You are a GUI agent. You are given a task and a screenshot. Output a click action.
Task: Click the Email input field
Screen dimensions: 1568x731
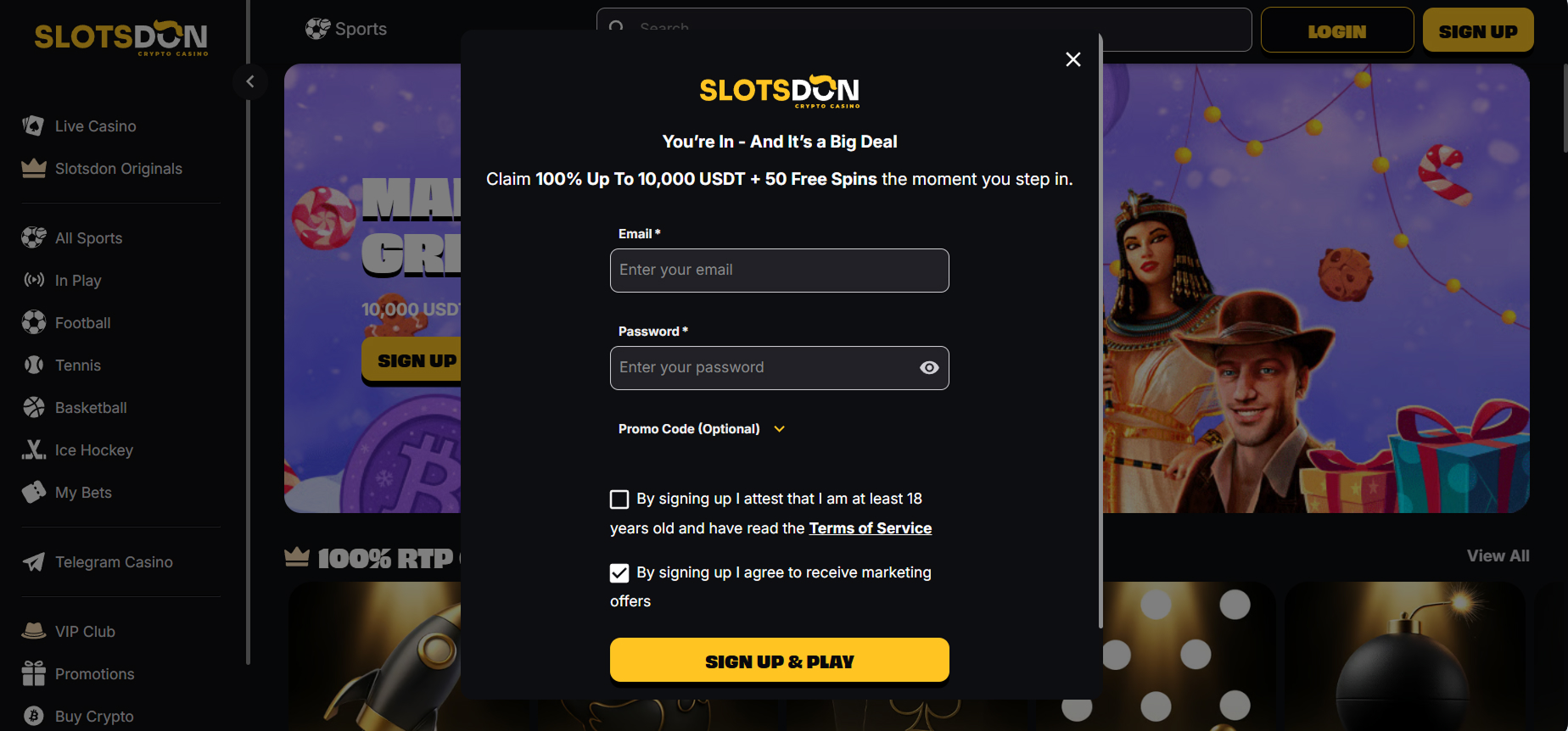tap(779, 271)
